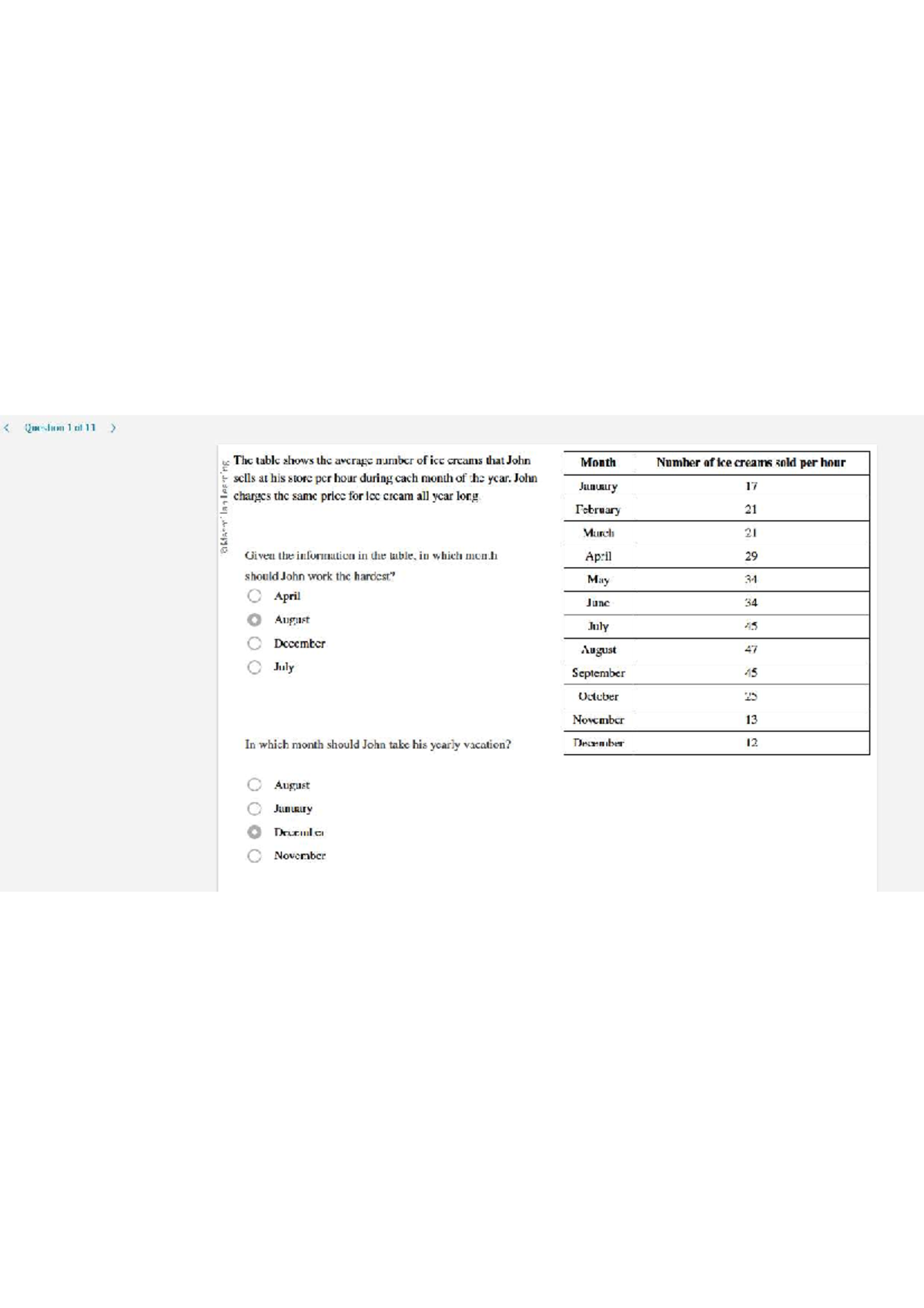
Task: Advance to the next question using the right chevron
Action: coord(113,428)
